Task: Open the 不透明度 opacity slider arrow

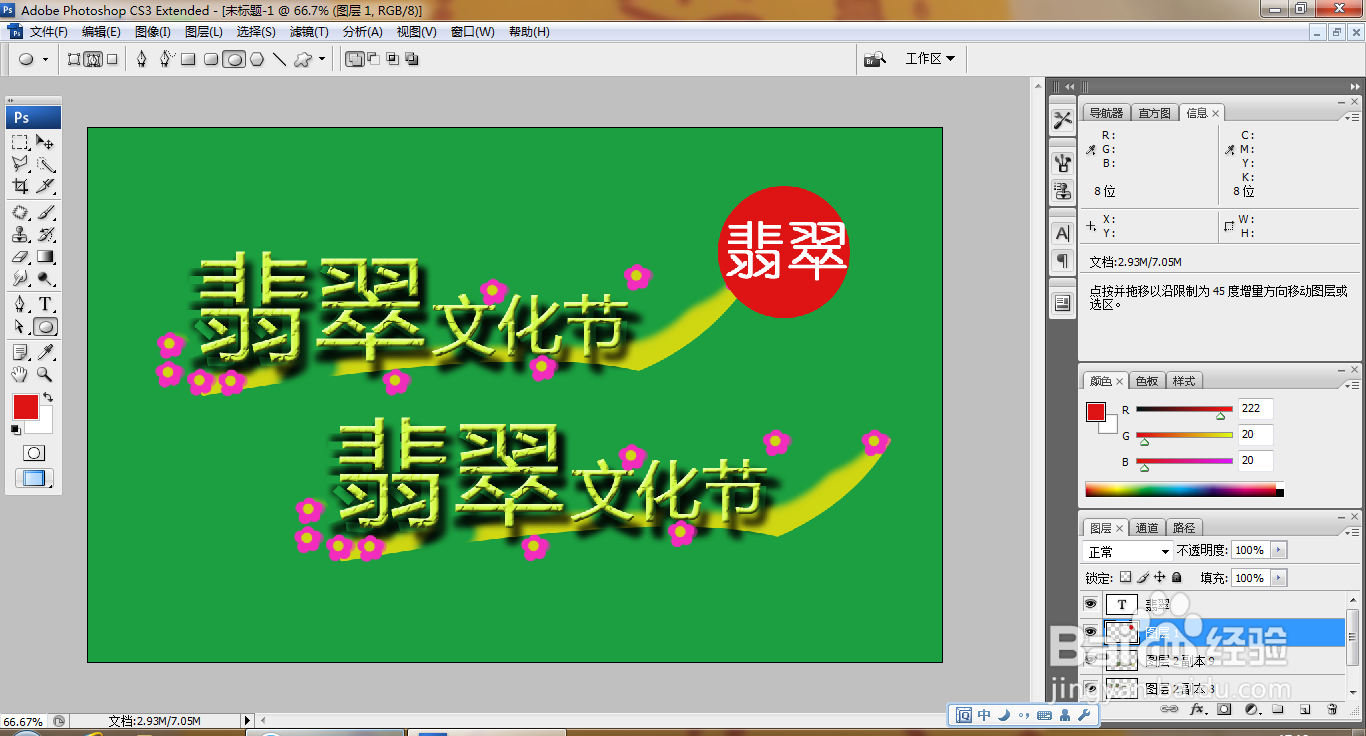Action: (x=1279, y=551)
